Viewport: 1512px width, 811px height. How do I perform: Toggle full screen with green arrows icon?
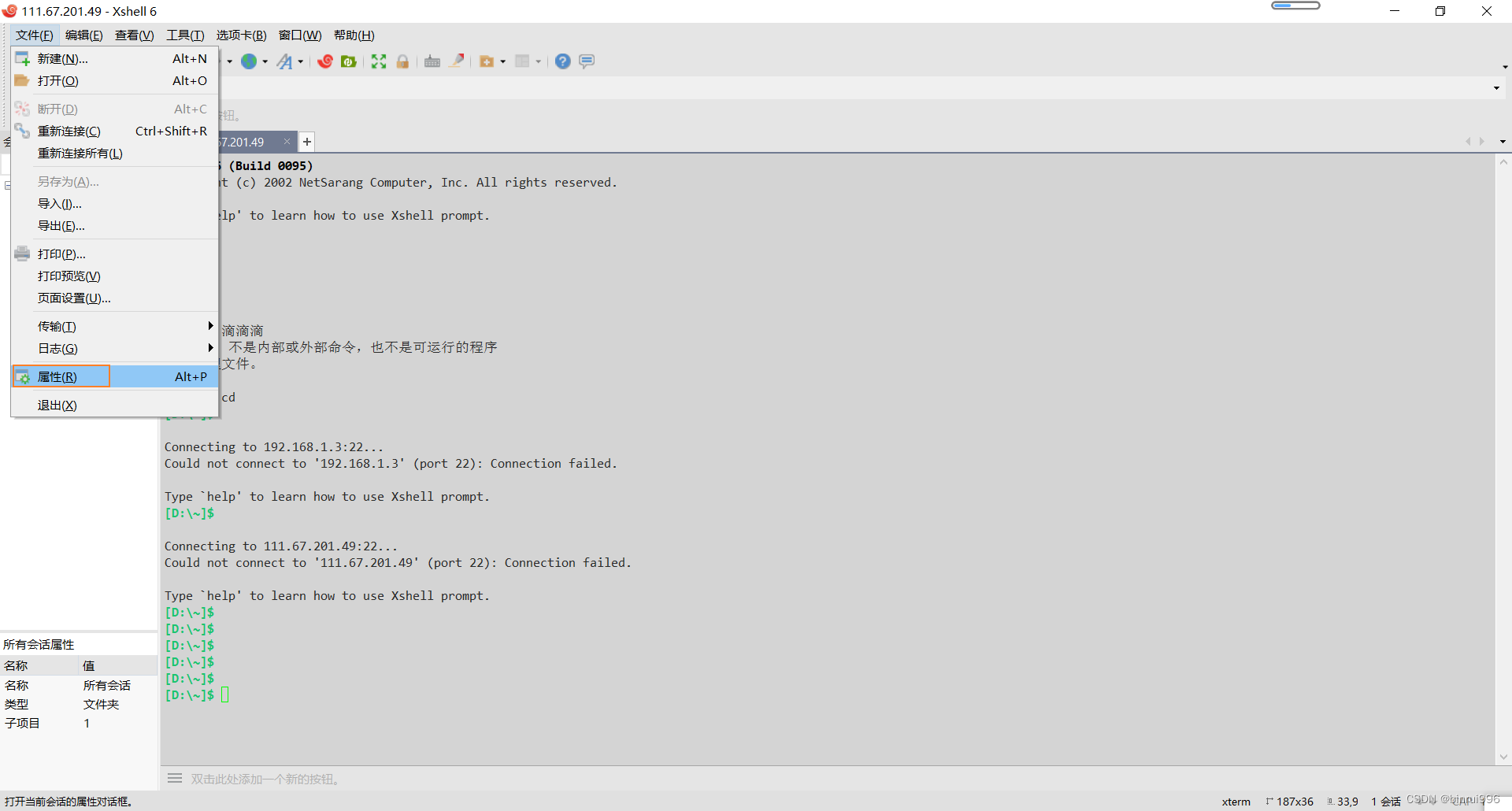pos(379,61)
